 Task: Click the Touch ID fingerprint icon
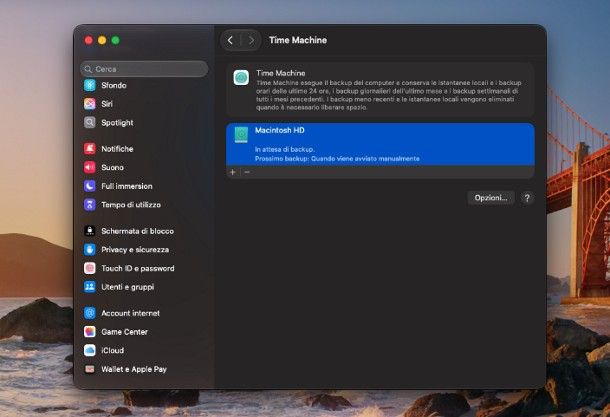[x=90, y=268]
